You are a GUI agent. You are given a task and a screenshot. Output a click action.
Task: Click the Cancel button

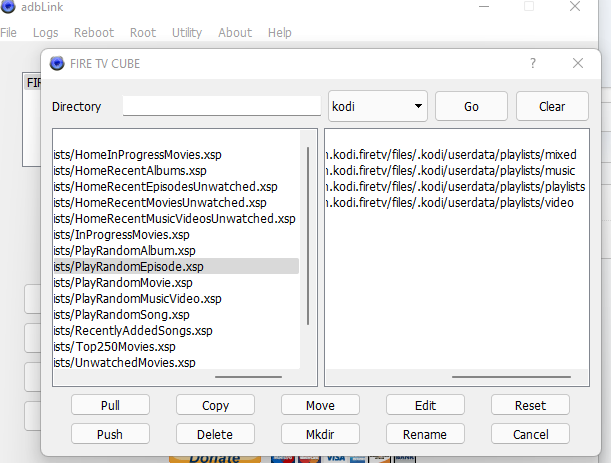point(530,434)
